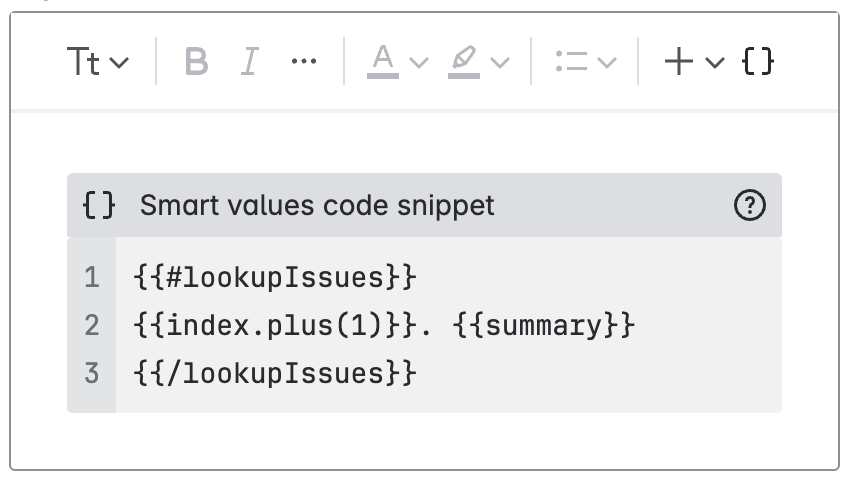Image resolution: width=850 pixels, height=486 pixels.
Task: Click the bullet list icon
Action: (x=572, y=62)
